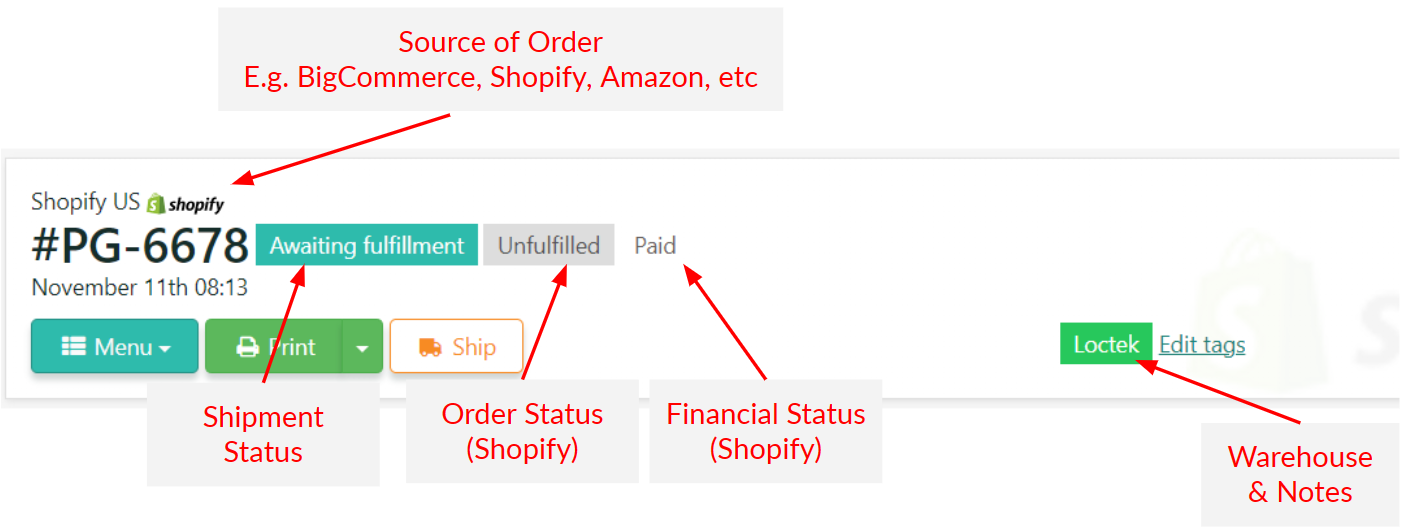Click the printer icon on Print button
The width and height of the screenshot is (1404, 531).
247,347
